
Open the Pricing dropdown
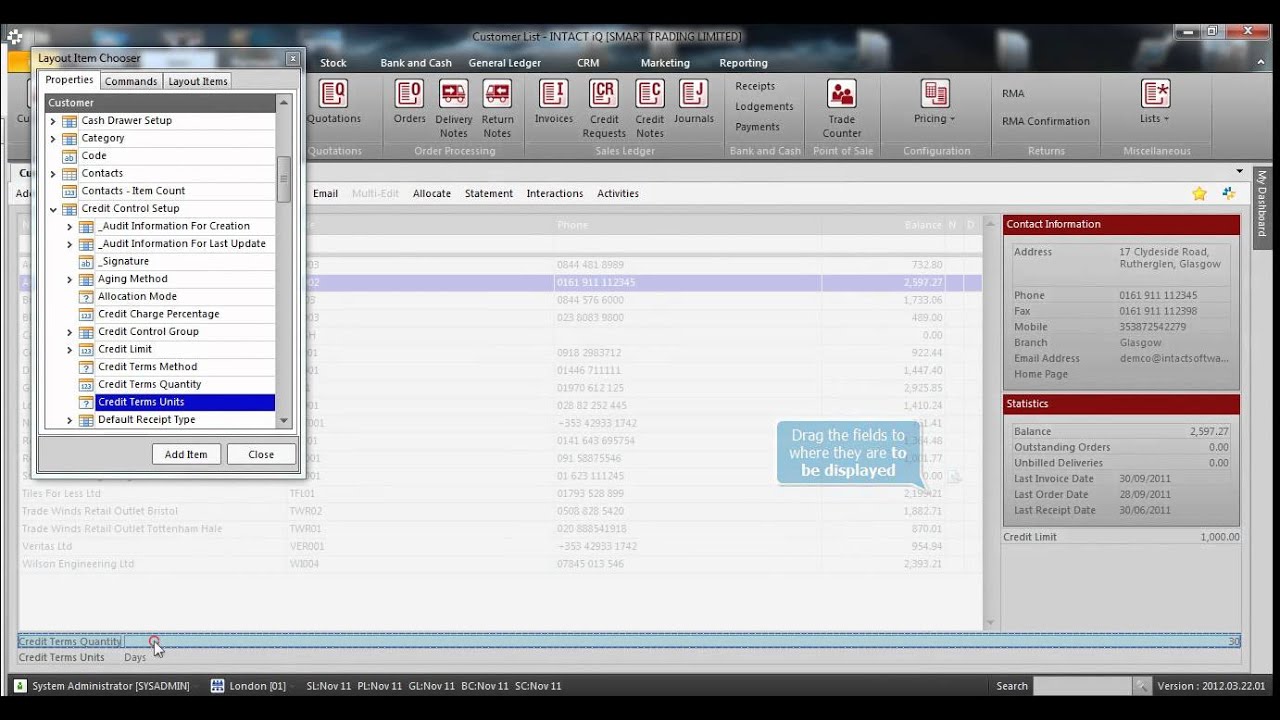935,102
